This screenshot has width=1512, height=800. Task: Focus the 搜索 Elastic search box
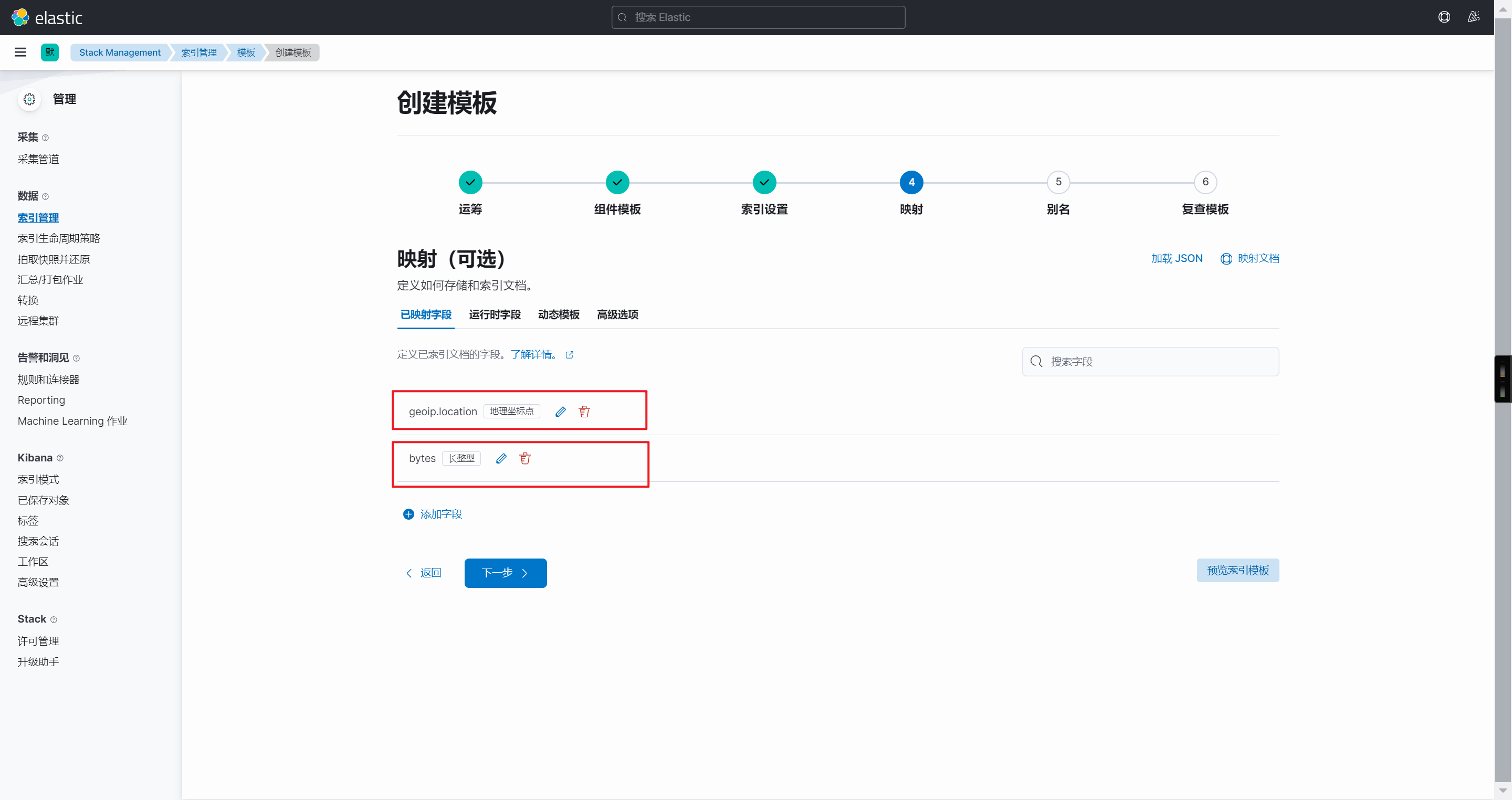tap(758, 17)
